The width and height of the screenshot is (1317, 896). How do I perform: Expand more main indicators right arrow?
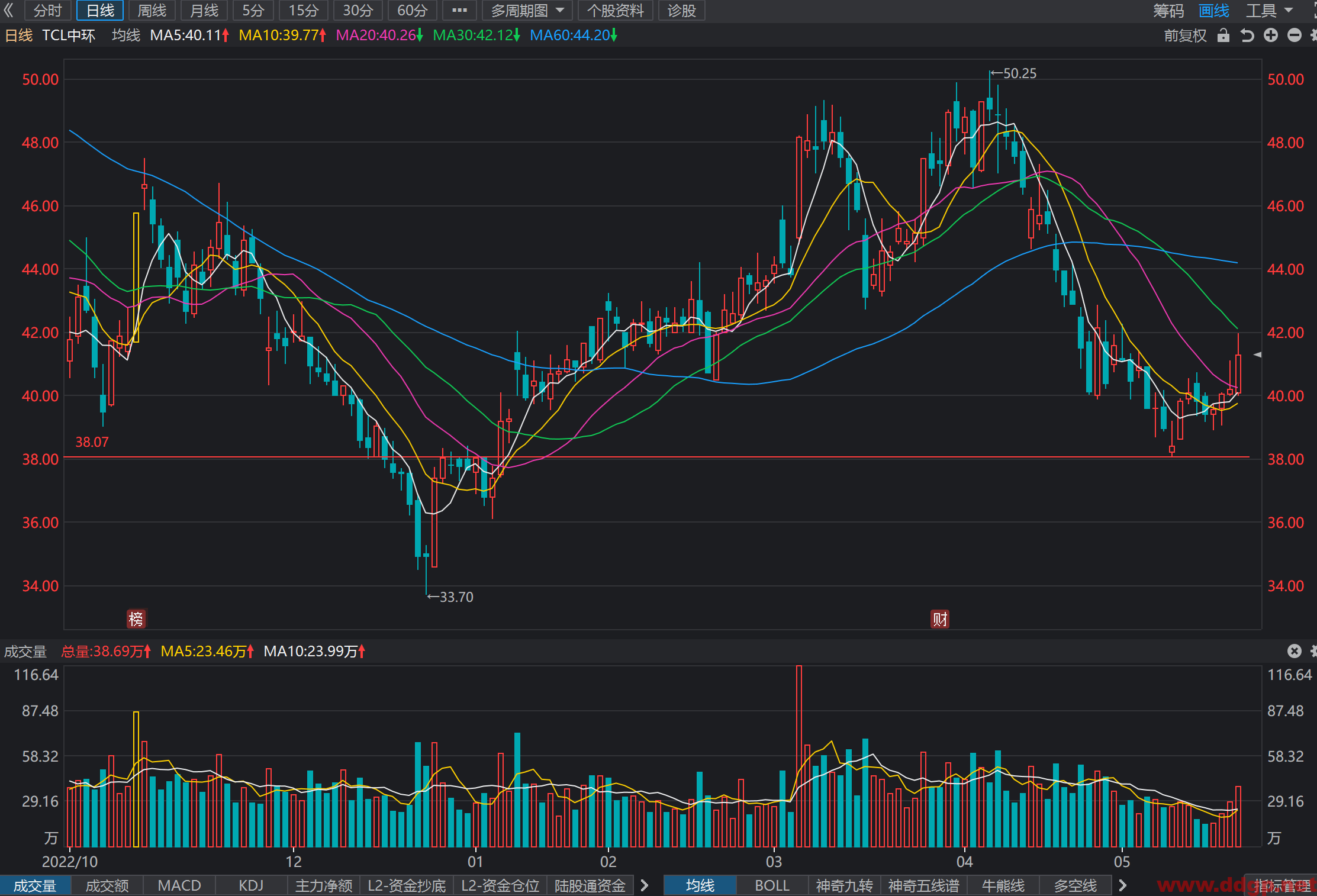[x=1122, y=885]
